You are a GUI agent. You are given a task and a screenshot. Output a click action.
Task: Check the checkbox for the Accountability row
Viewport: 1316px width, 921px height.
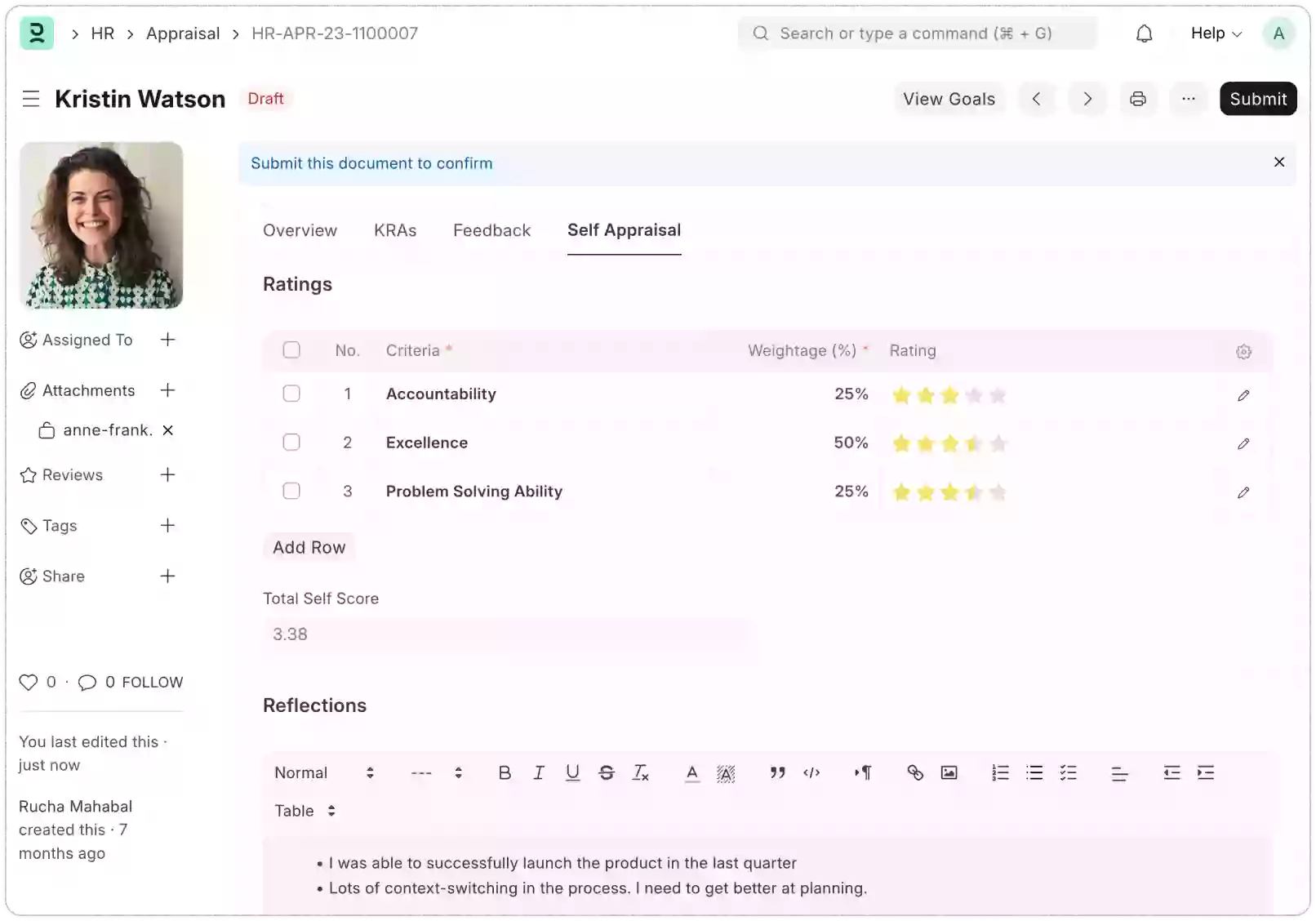[x=291, y=394]
